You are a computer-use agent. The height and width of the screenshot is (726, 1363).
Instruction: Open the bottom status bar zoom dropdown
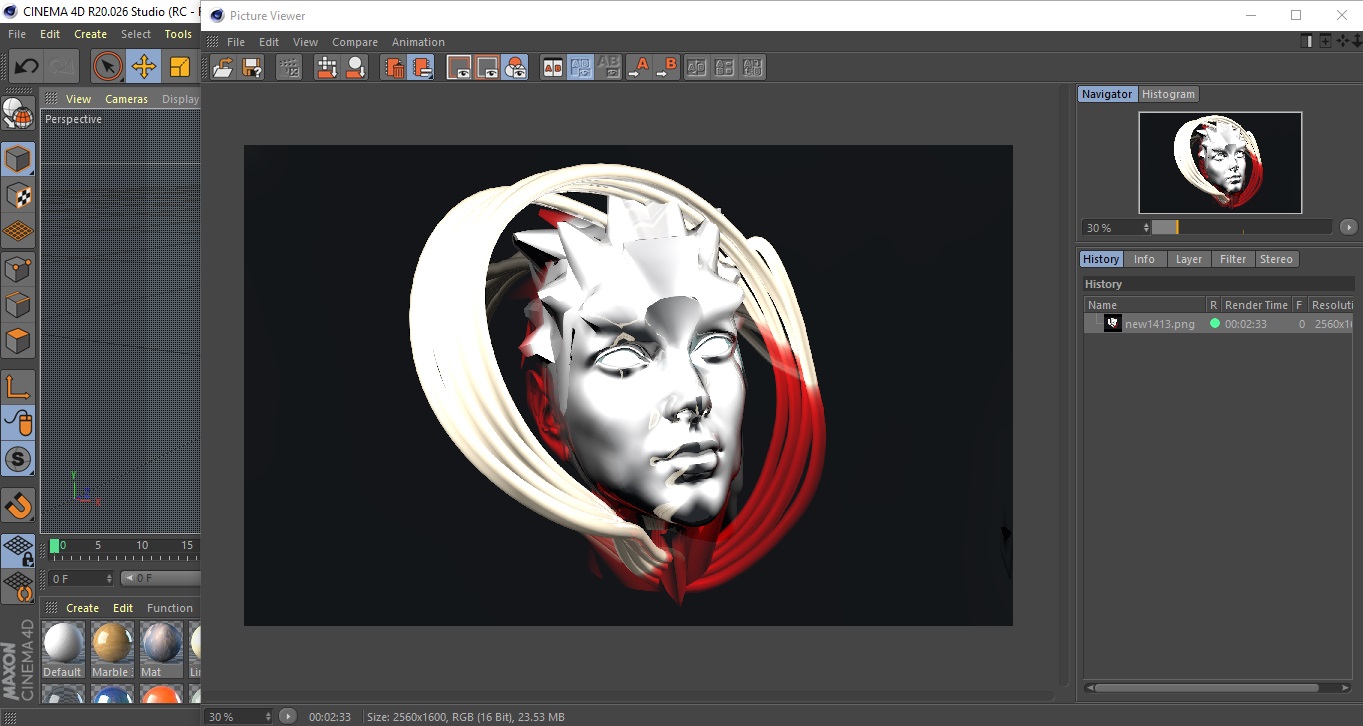pyautogui.click(x=267, y=717)
